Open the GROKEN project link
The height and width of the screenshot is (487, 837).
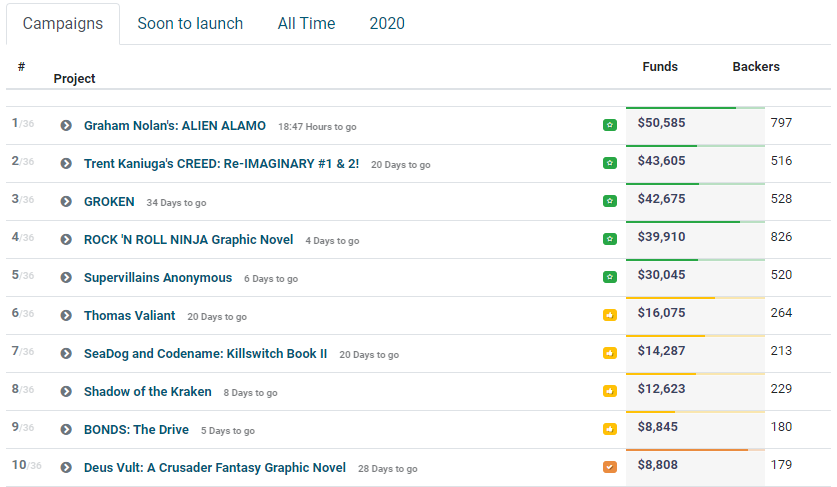(x=109, y=201)
